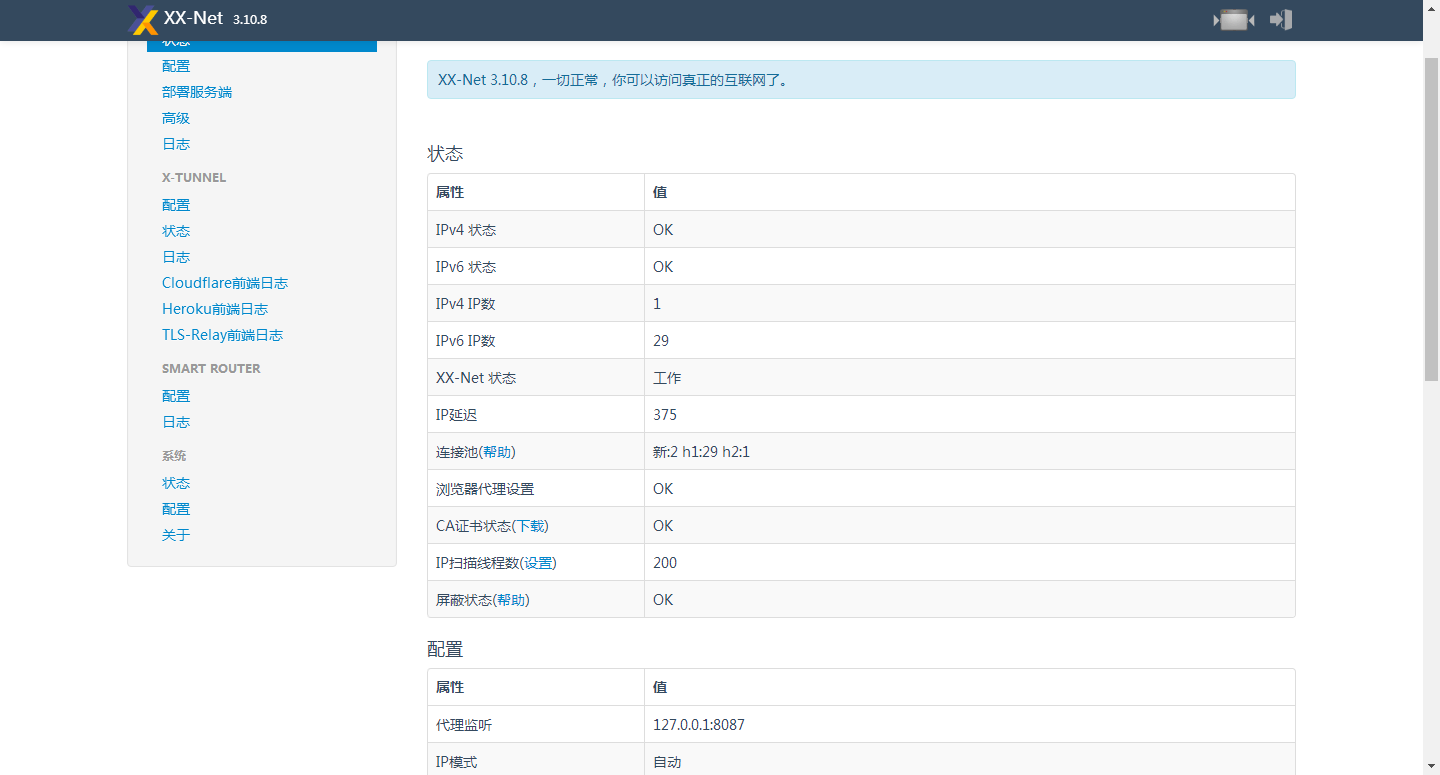Open 状态 under the X-TUNNEL section

click(x=176, y=231)
